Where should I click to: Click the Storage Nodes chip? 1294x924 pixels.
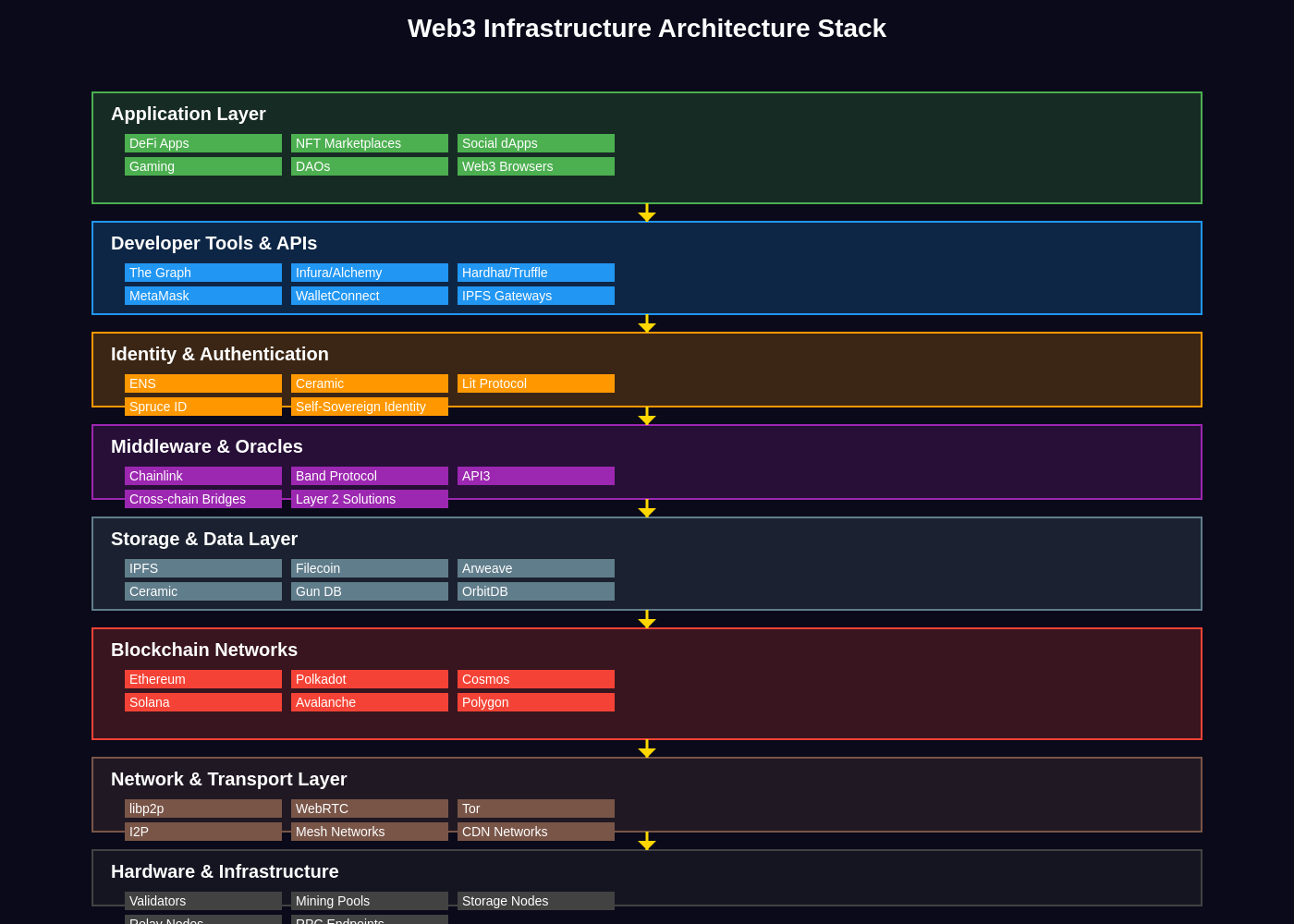536,901
